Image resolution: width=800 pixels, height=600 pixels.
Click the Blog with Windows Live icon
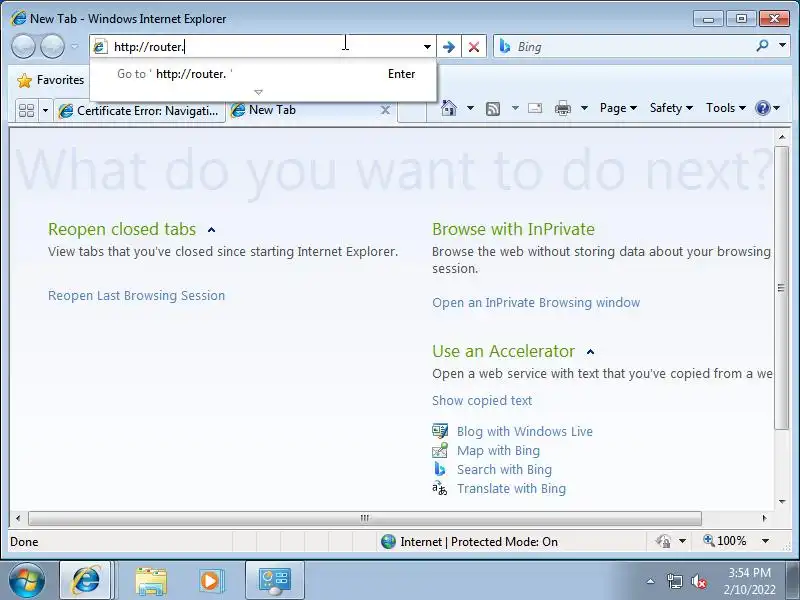440,431
